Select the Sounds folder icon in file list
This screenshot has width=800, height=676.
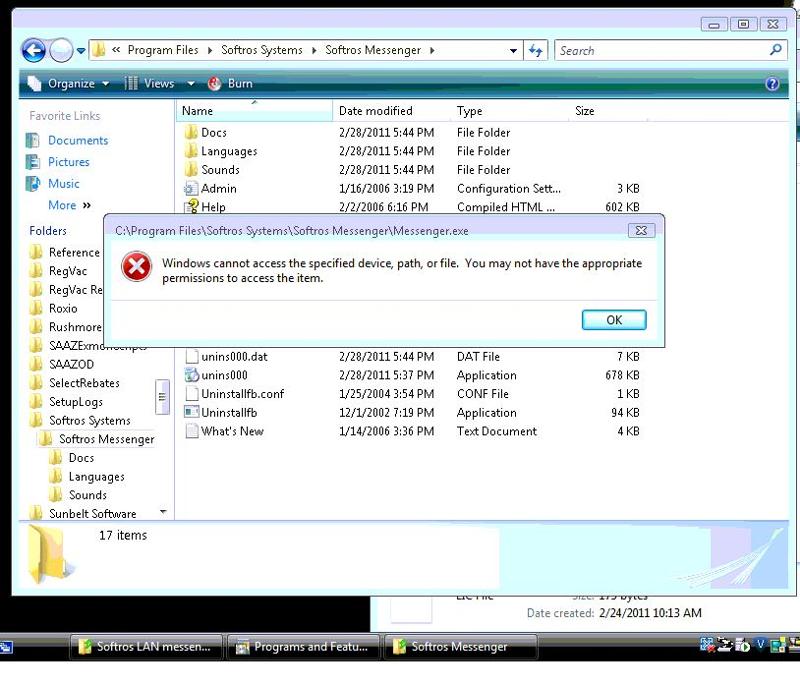tap(191, 169)
